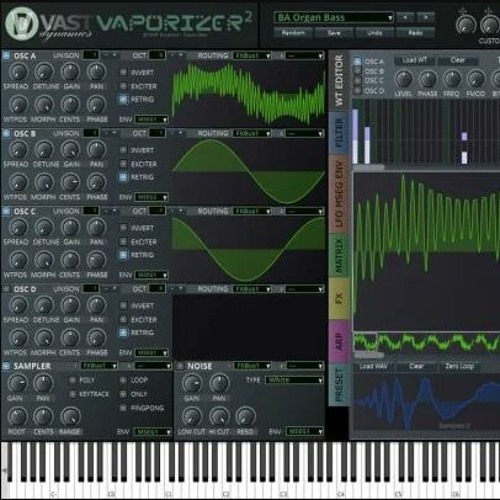Enable INVERT checkbox on OSC A
Viewport: 500px width, 500px height.
click(123, 72)
